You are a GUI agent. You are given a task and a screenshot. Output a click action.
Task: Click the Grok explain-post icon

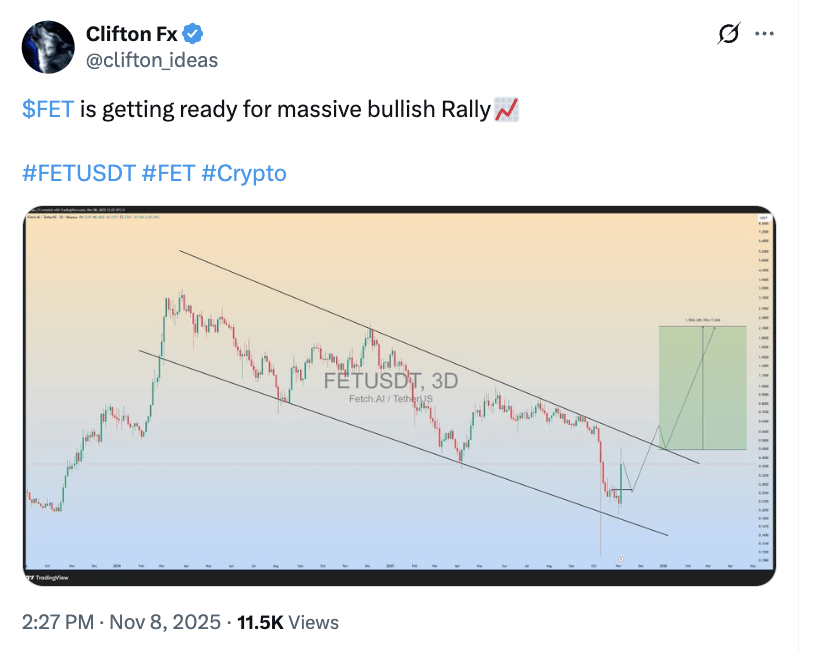(x=728, y=34)
